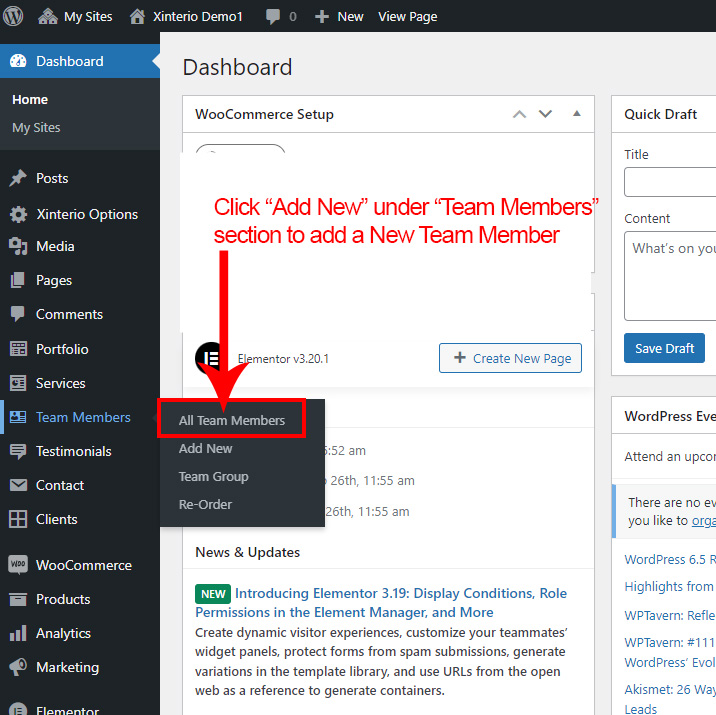Click the Create New Page button

click(510, 358)
